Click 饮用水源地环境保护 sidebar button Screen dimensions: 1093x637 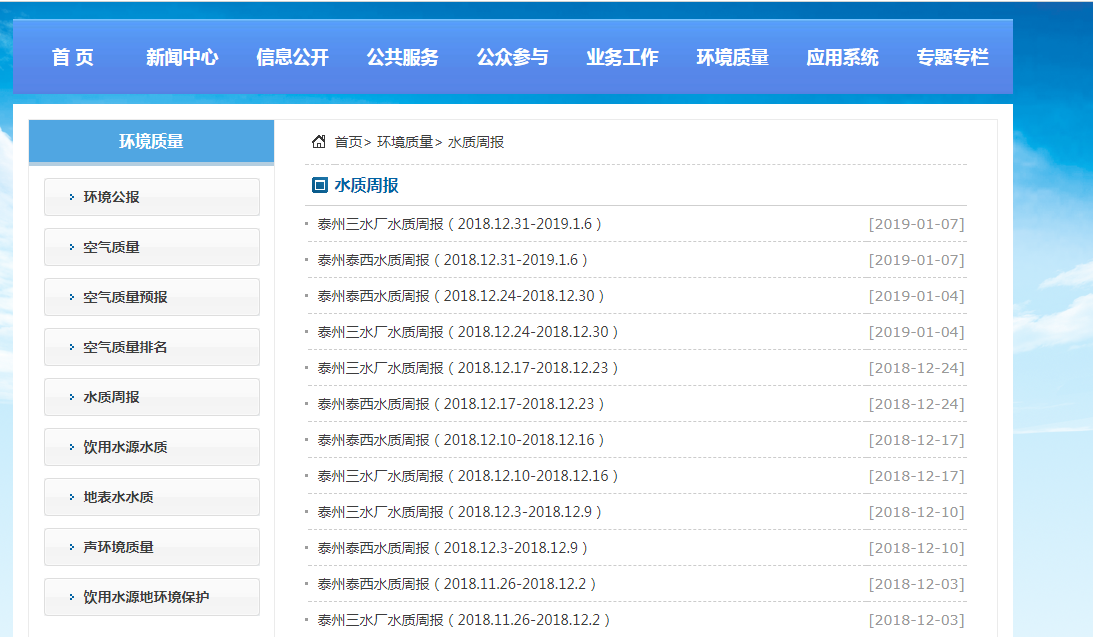pos(151,597)
